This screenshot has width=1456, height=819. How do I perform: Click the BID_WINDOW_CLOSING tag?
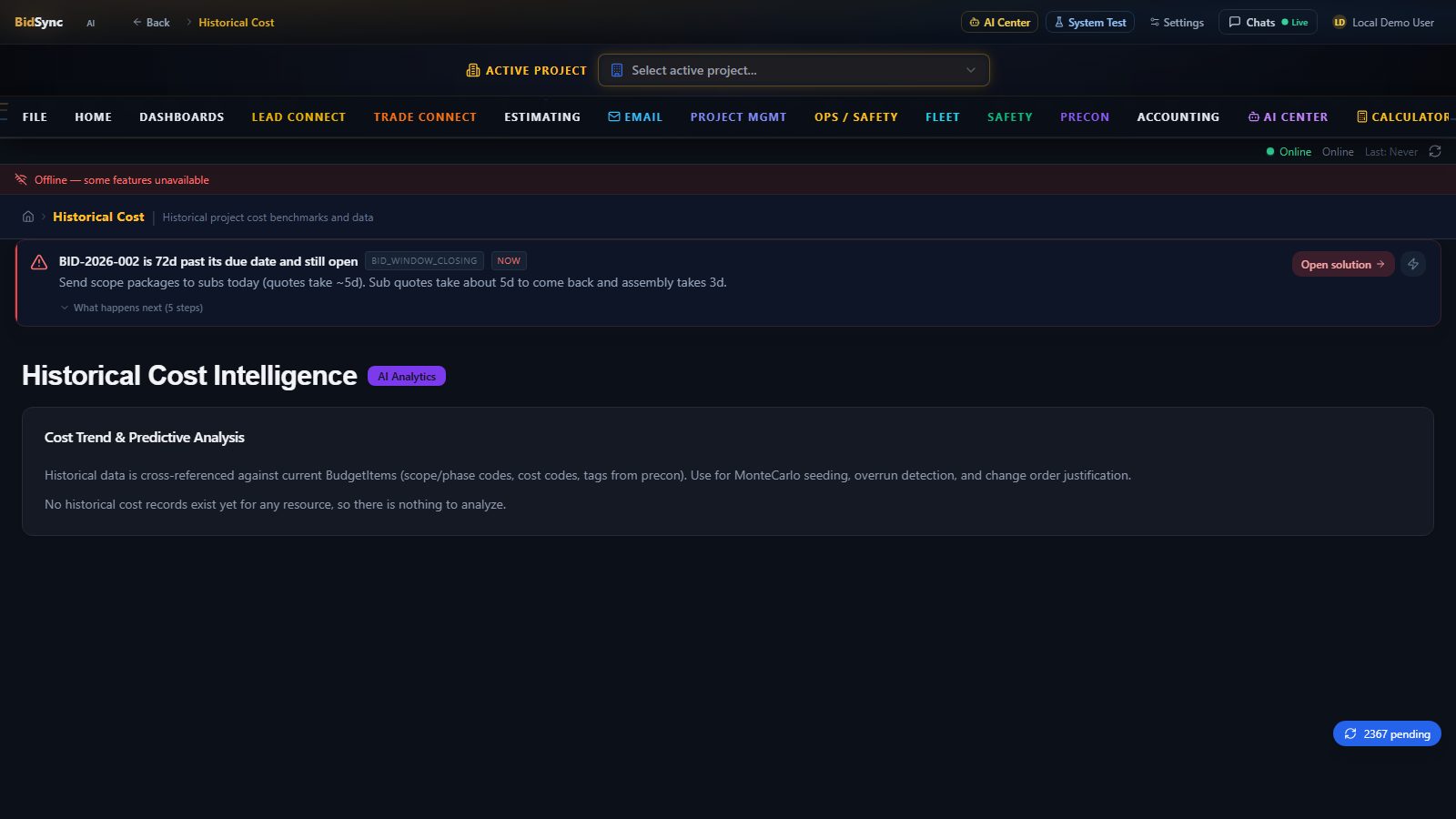click(424, 260)
